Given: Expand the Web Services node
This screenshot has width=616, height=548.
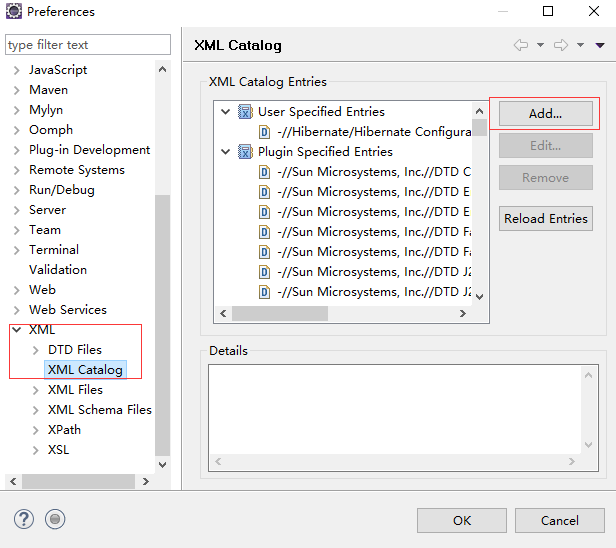Looking at the screenshot, I should [16, 310].
